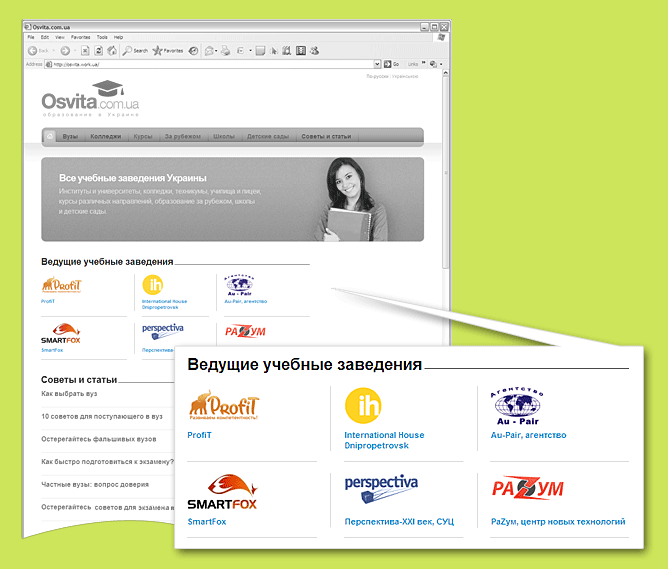Click in the address URL field

coord(209,64)
